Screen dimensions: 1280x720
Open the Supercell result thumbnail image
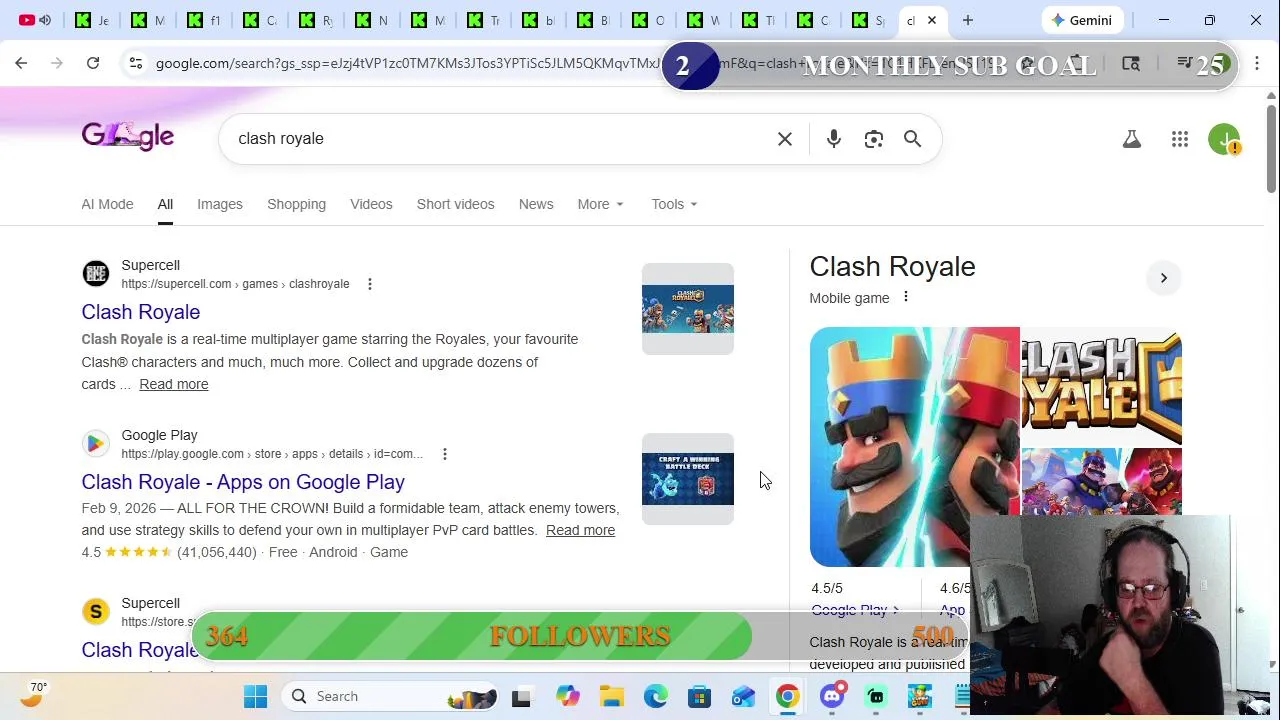(x=688, y=309)
